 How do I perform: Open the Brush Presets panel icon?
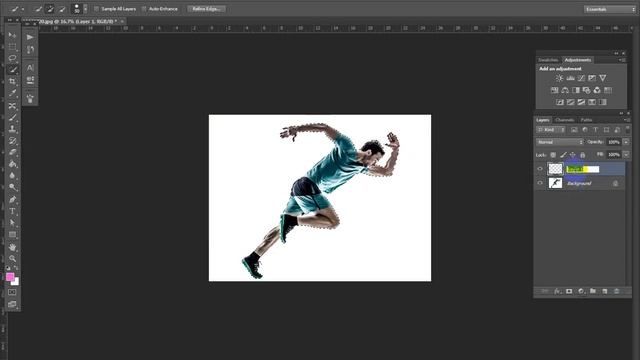pyautogui.click(x=30, y=98)
